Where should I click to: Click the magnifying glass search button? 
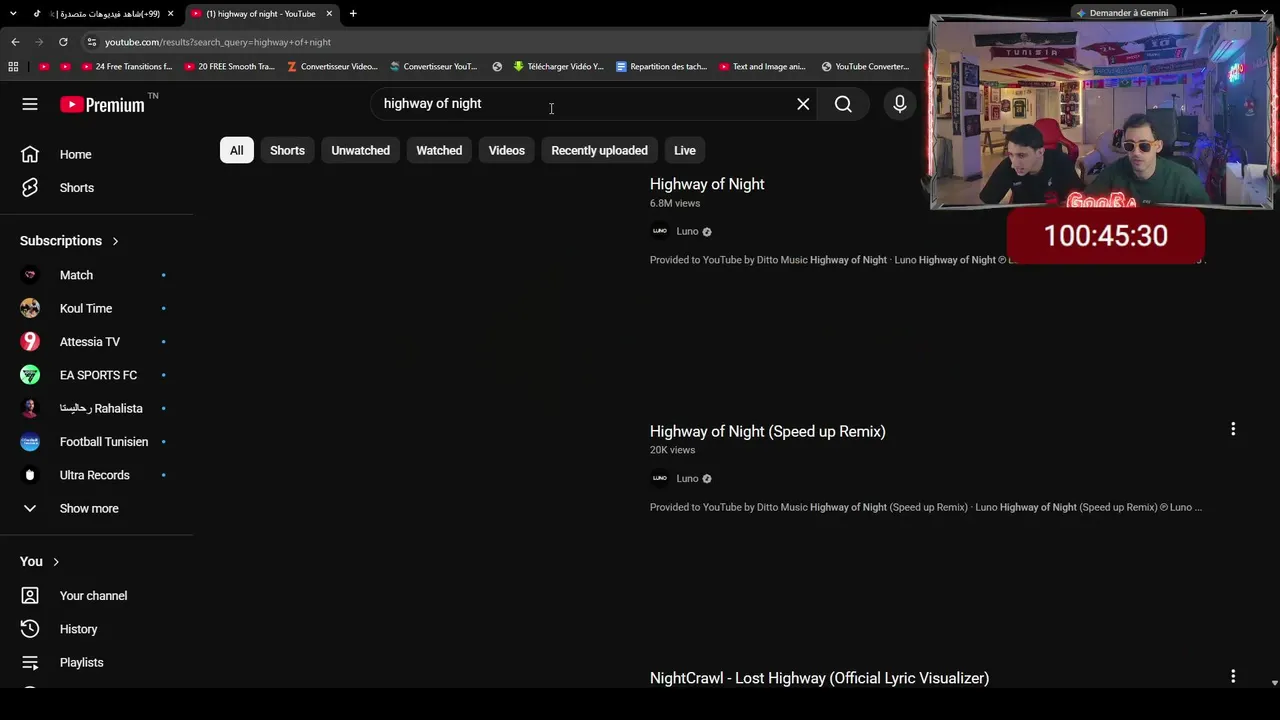[x=843, y=104]
